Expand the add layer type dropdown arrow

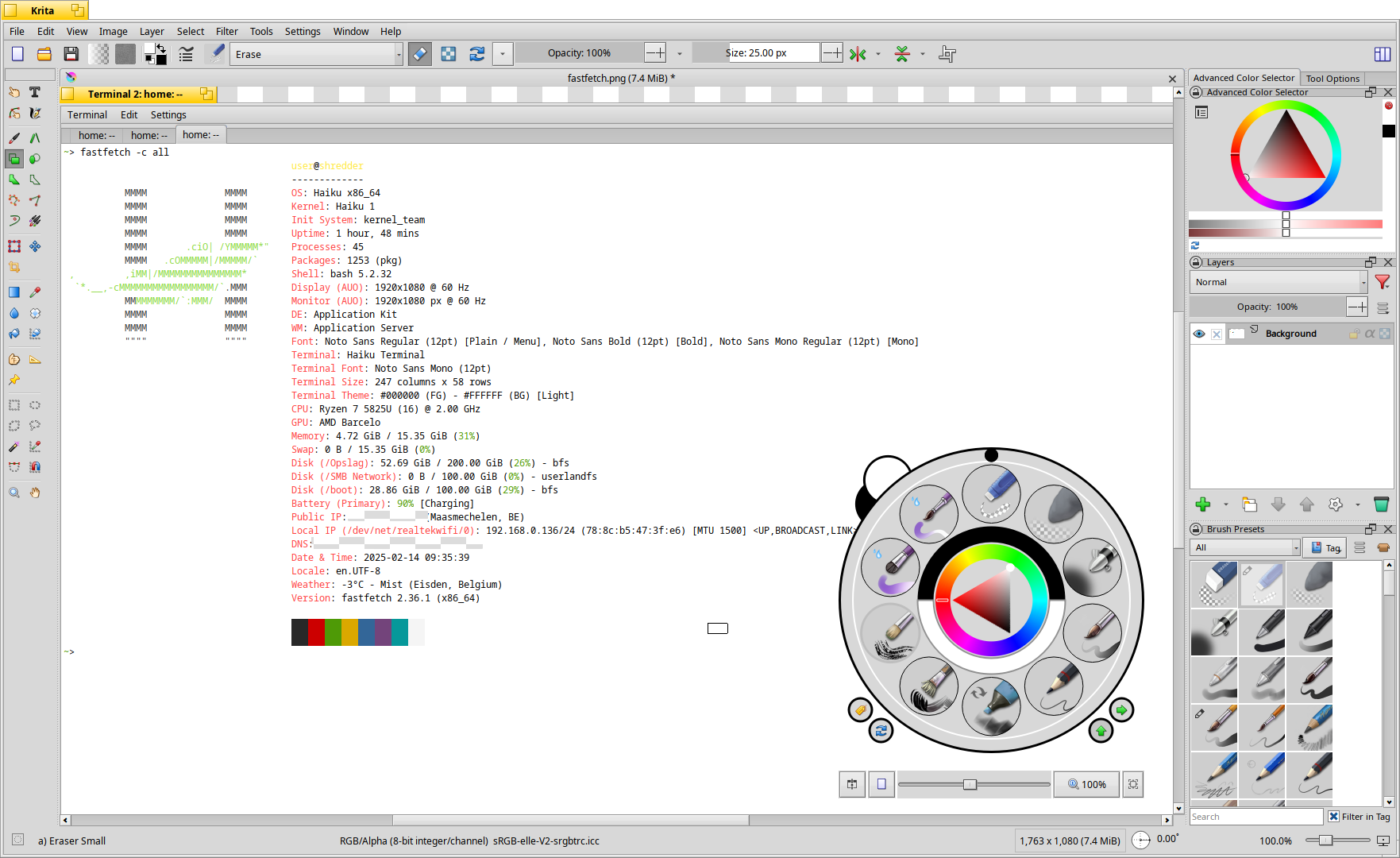tap(1226, 504)
